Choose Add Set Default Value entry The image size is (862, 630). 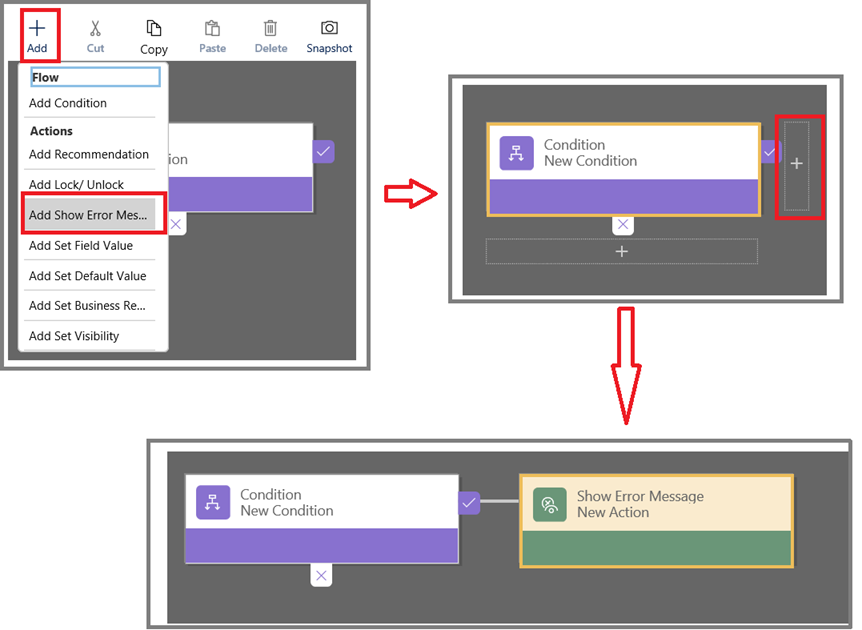coord(88,276)
